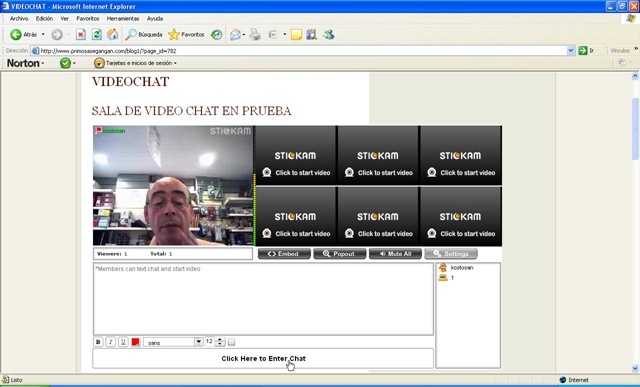Open the Favoritos star panel
The image size is (640, 387).
click(x=186, y=35)
